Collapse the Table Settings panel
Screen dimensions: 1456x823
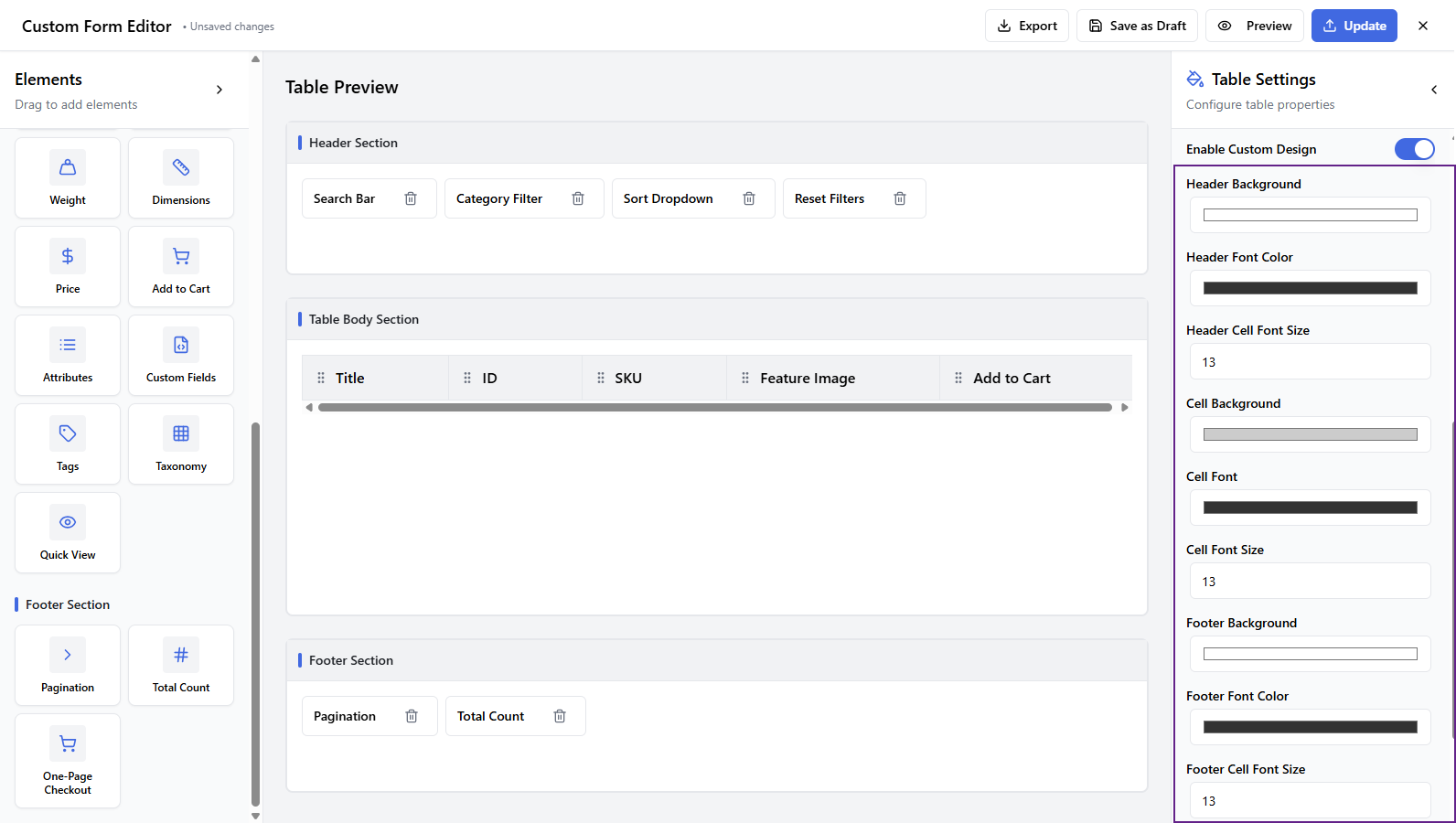[1433, 90]
